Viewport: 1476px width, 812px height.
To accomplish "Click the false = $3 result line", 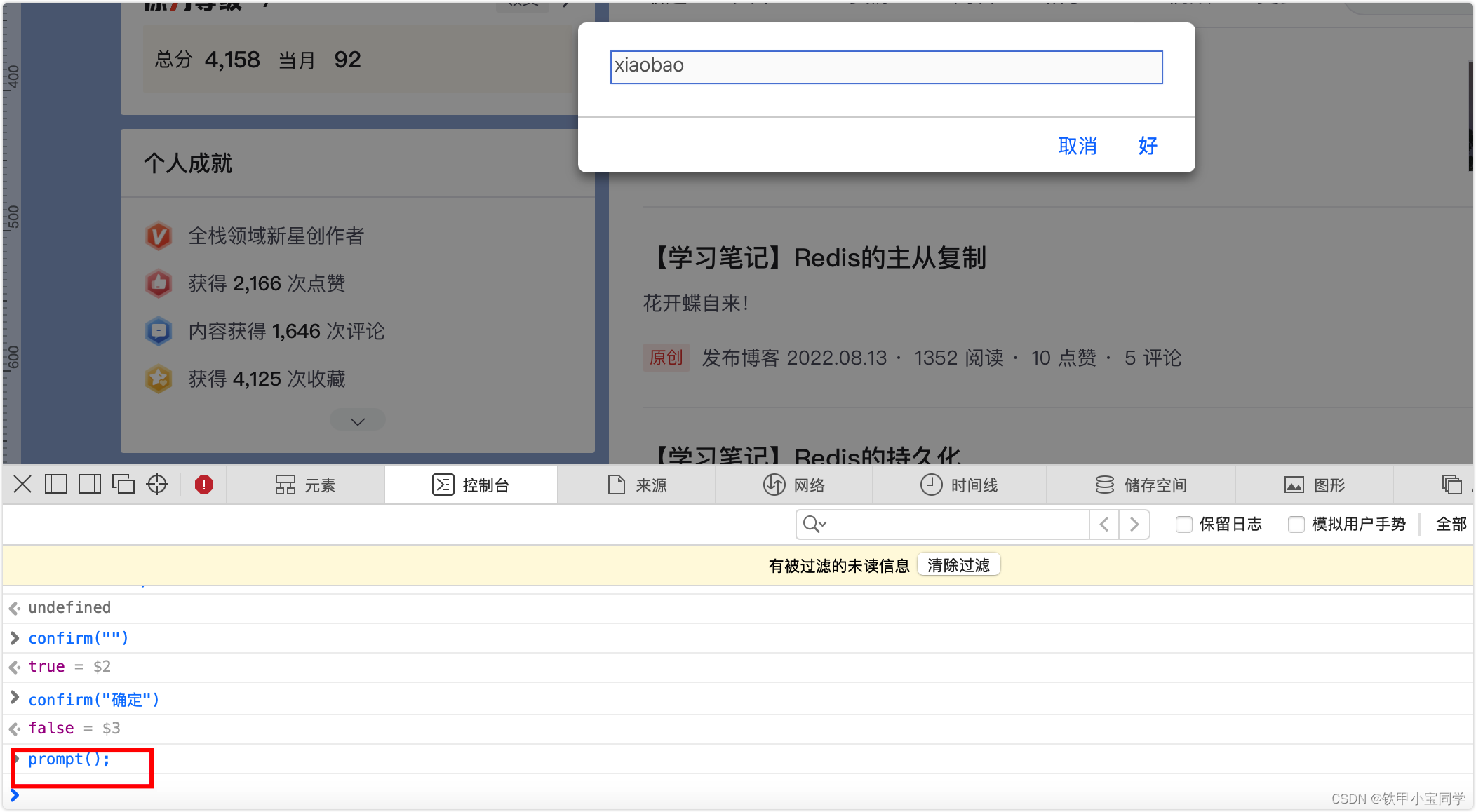I will pos(74,728).
